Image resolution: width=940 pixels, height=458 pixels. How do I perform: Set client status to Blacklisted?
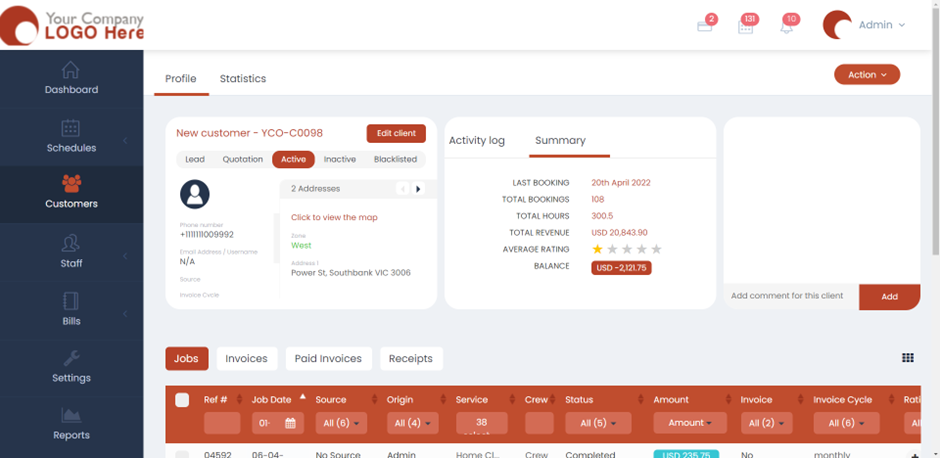click(395, 159)
